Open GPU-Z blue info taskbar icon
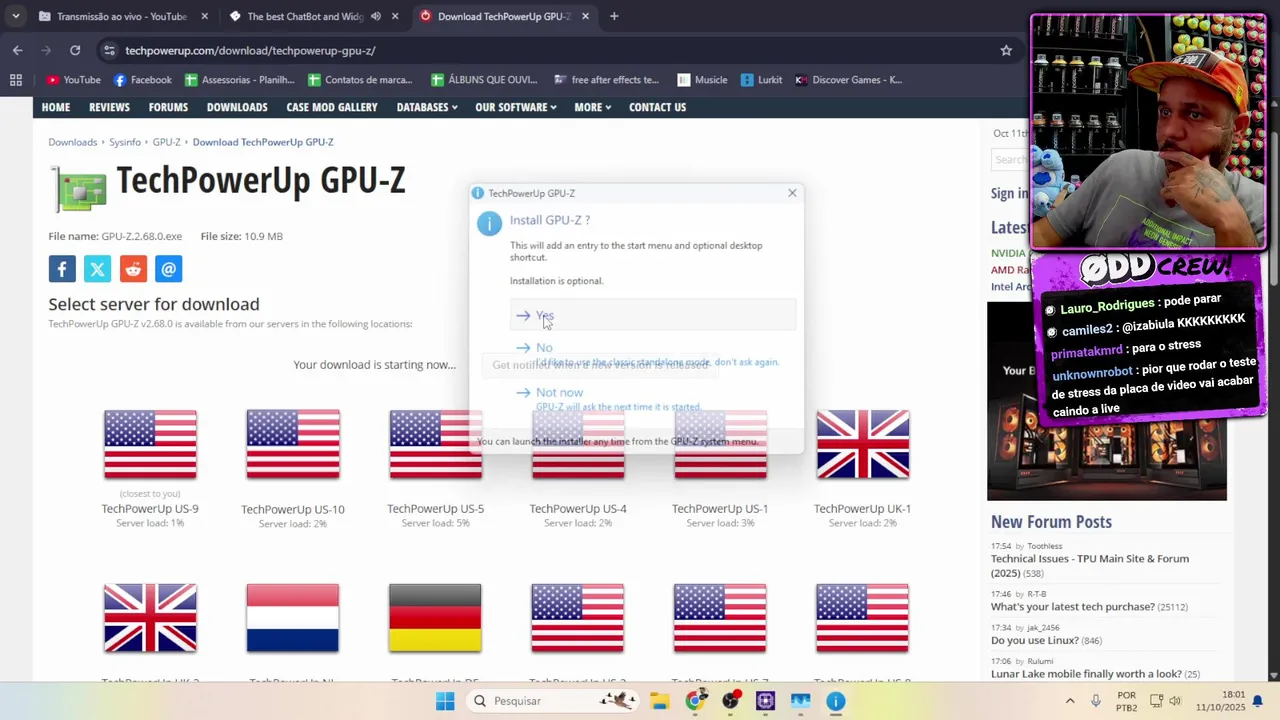The width and height of the screenshot is (1280, 720). pyautogui.click(x=836, y=701)
